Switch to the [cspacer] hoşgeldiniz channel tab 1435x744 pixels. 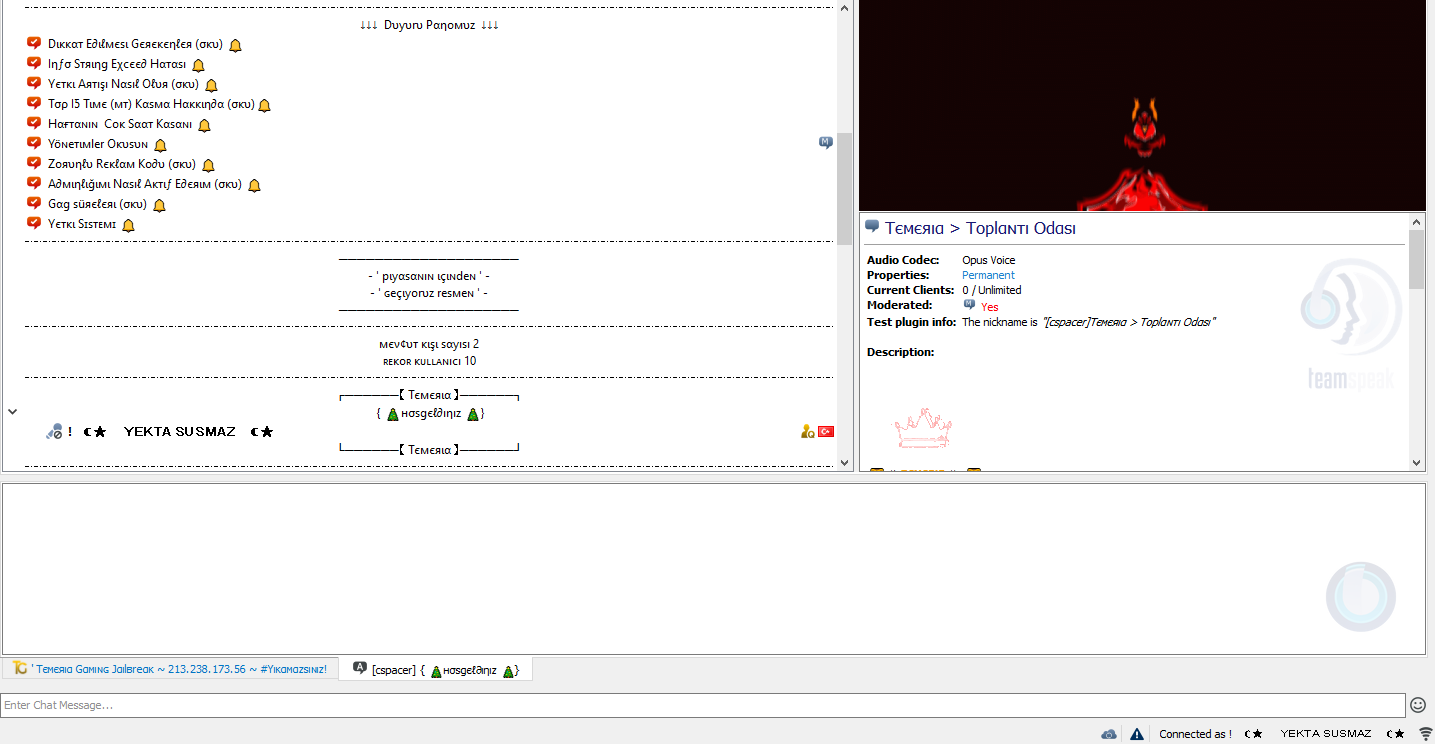pyautogui.click(x=436, y=669)
